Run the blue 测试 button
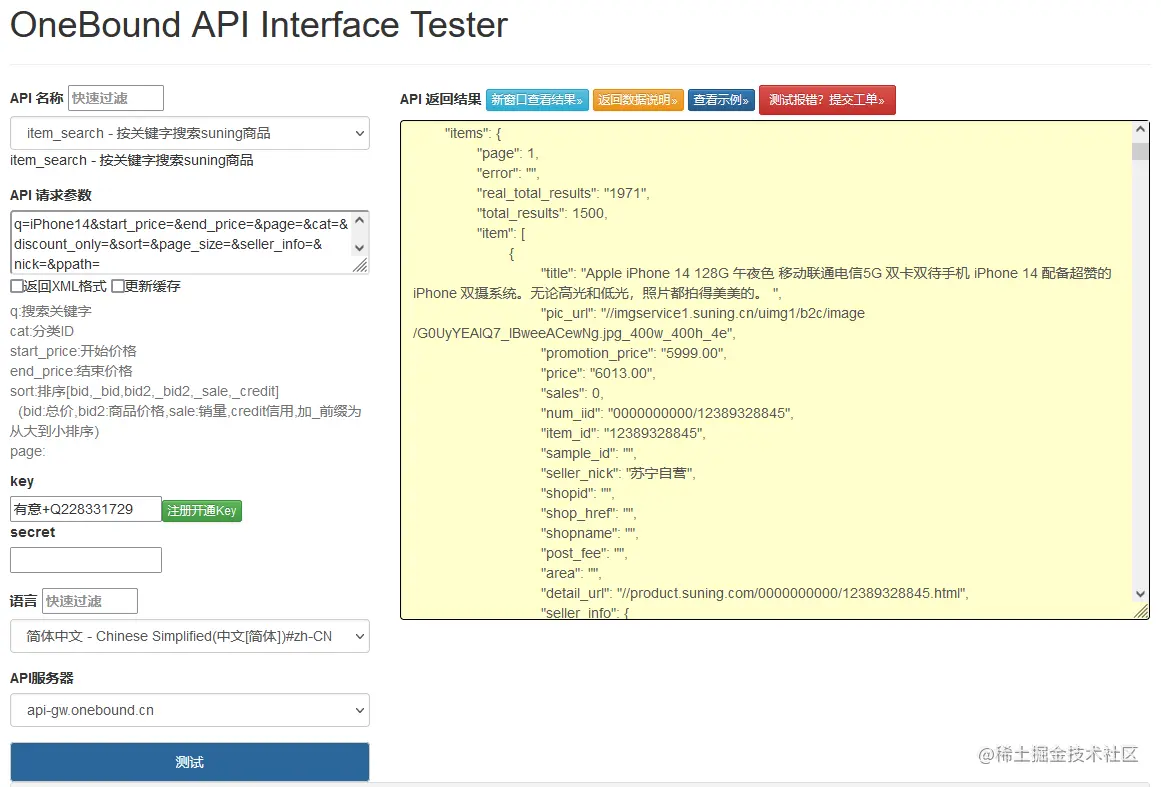 [x=189, y=762]
